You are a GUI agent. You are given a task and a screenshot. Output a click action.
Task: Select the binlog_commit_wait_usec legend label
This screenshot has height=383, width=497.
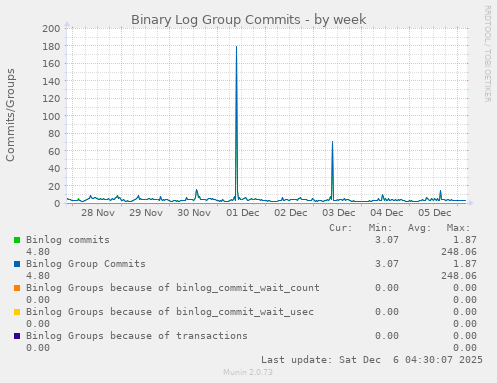[x=170, y=312]
